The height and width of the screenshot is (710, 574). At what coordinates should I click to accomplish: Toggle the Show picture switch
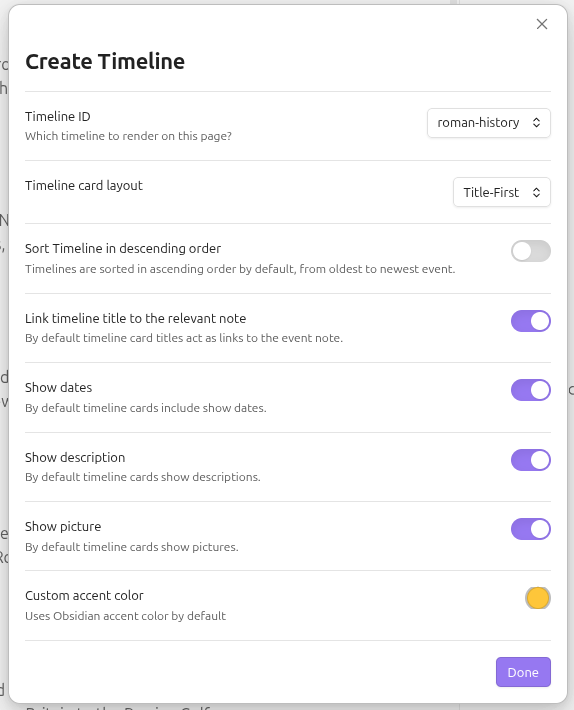(x=531, y=529)
